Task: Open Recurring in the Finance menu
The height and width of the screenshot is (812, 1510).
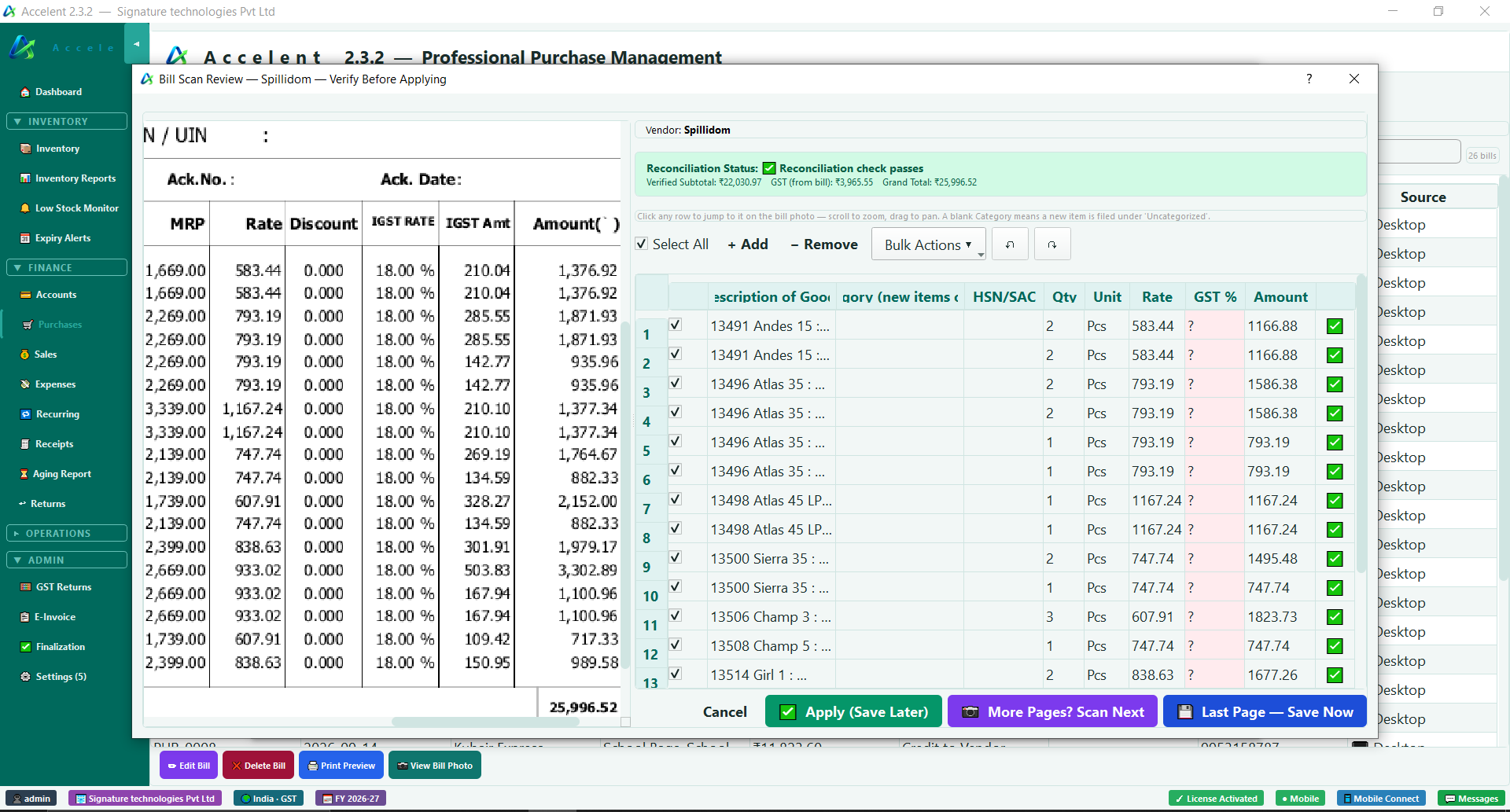Action: pyautogui.click(x=57, y=414)
